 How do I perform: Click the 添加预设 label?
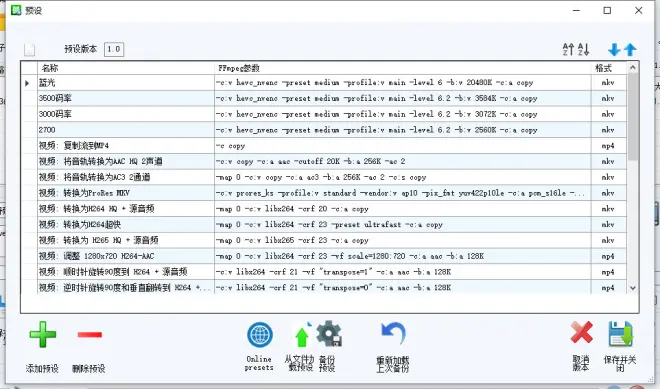[42, 368]
